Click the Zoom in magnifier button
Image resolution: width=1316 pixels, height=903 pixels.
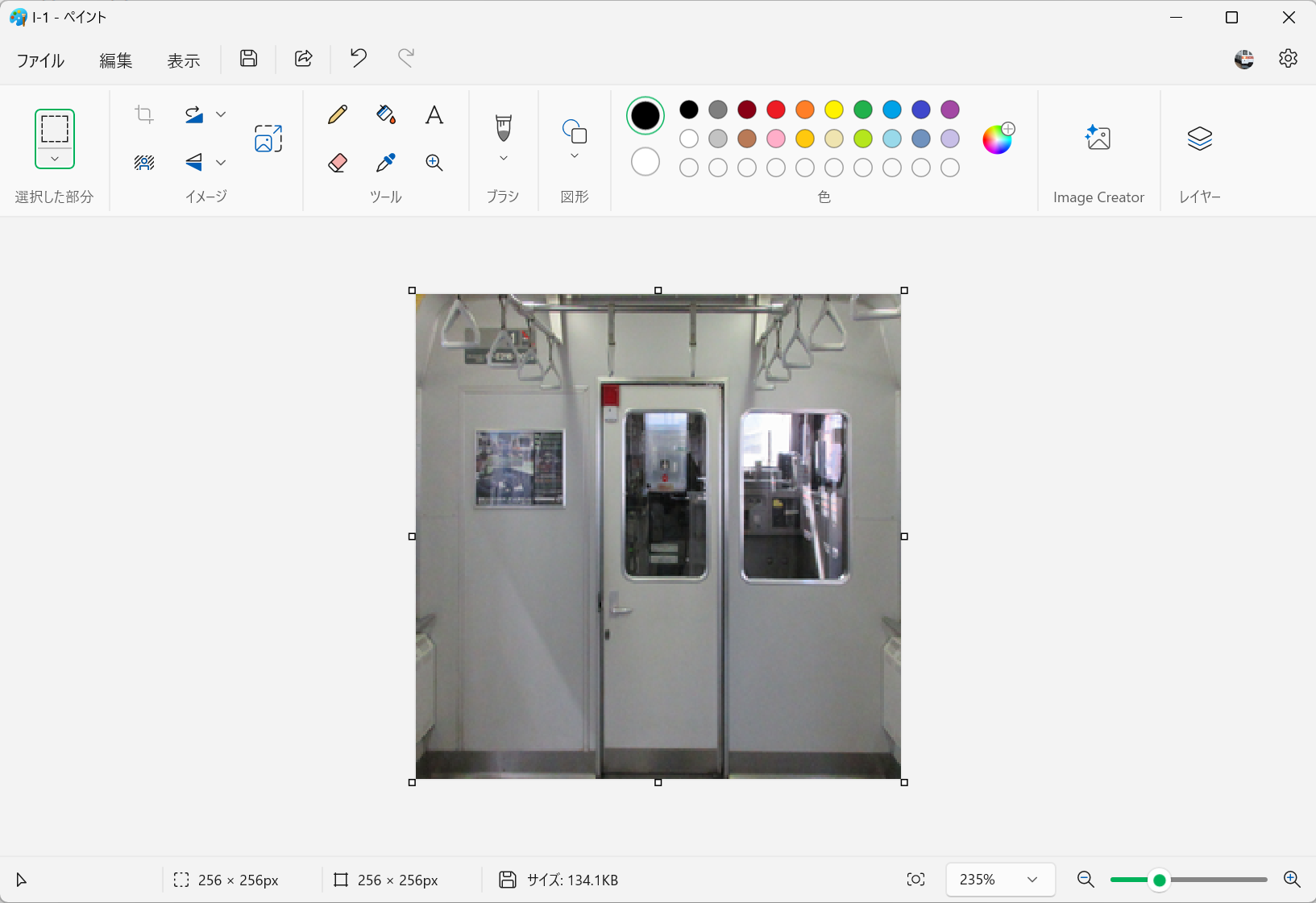pos(1292,880)
